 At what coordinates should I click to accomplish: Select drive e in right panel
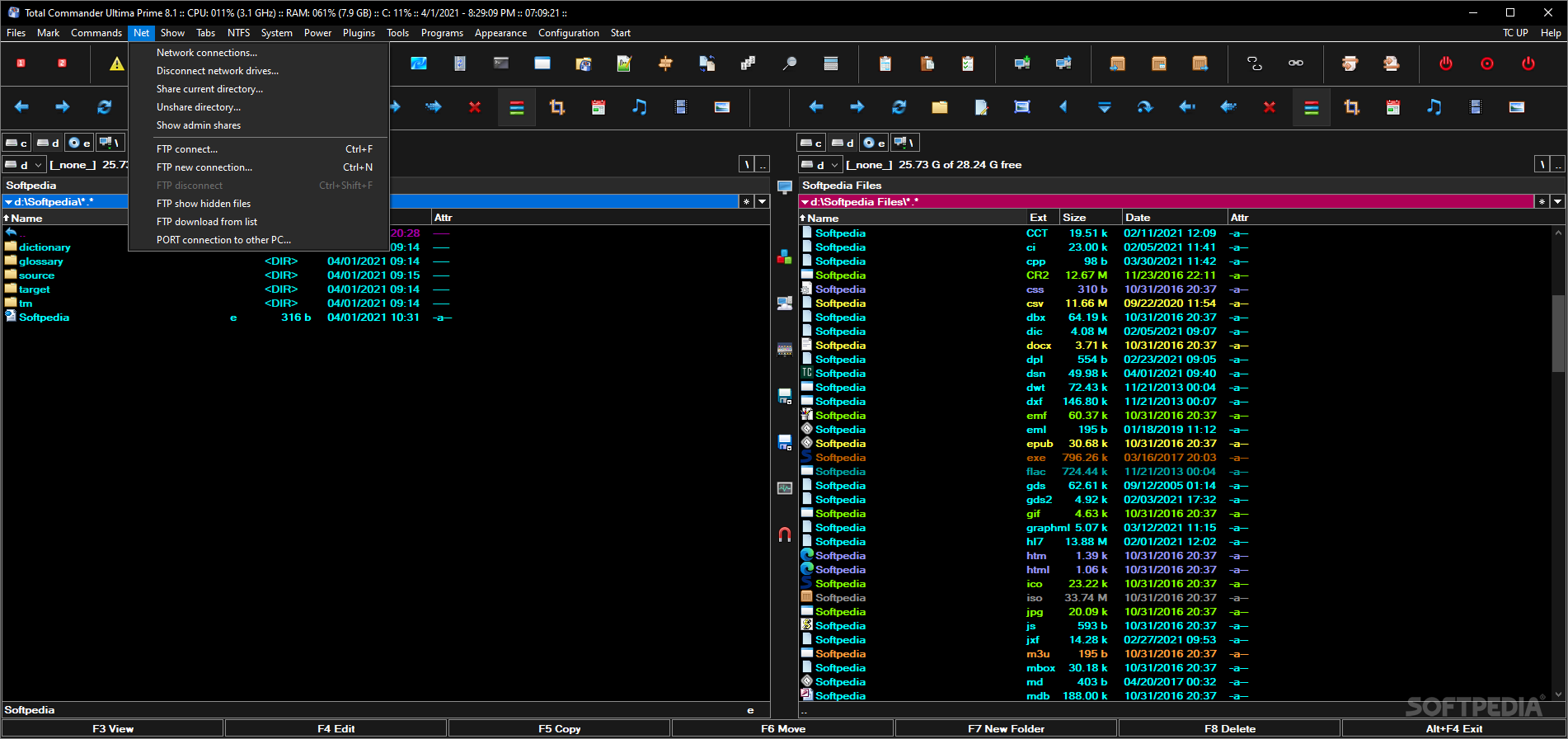coord(874,143)
